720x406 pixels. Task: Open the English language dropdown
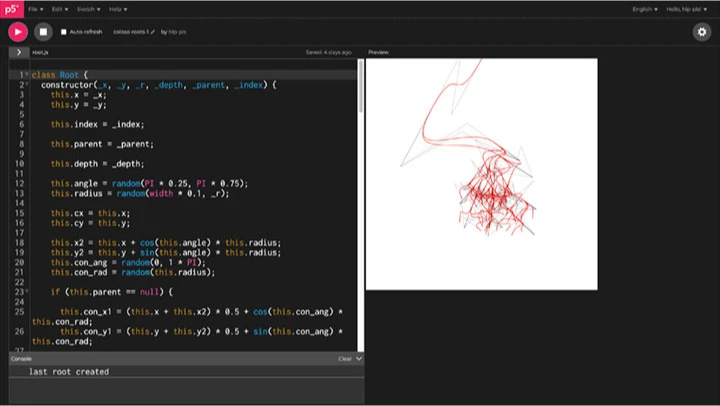point(645,9)
